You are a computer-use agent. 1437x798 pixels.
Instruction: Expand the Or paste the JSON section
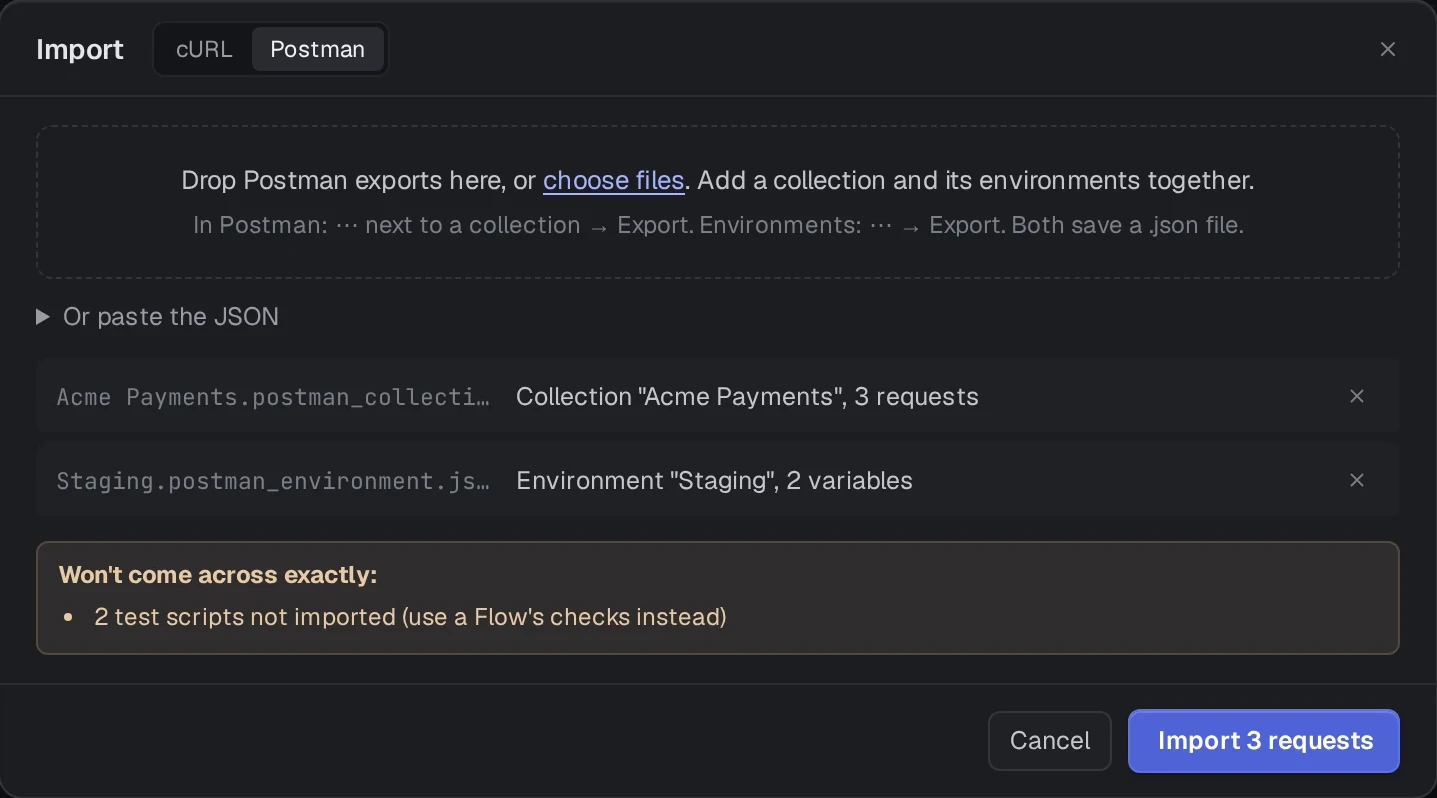[158, 317]
